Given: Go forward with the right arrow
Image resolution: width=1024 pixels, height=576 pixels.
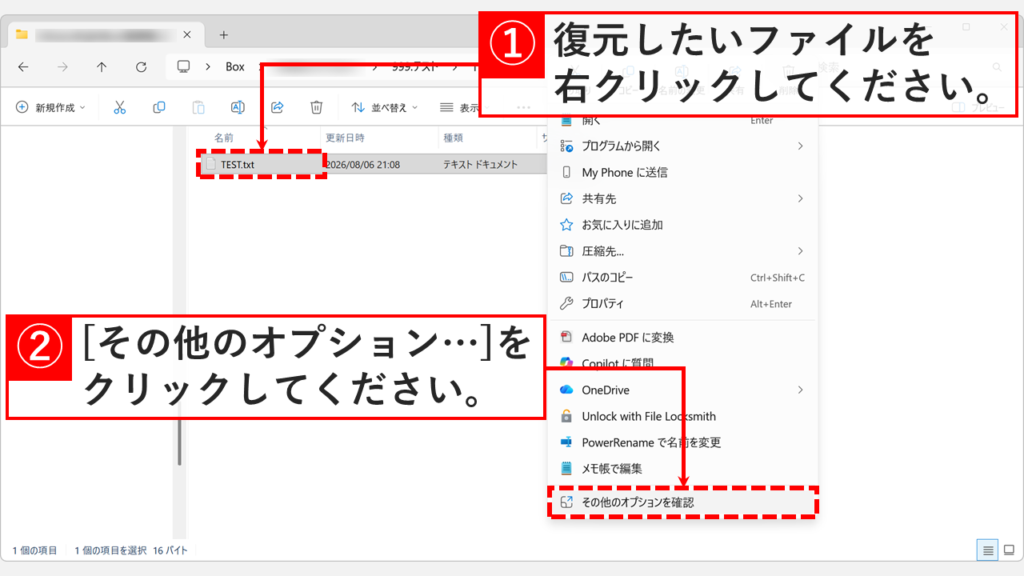Looking at the screenshot, I should (x=63, y=67).
